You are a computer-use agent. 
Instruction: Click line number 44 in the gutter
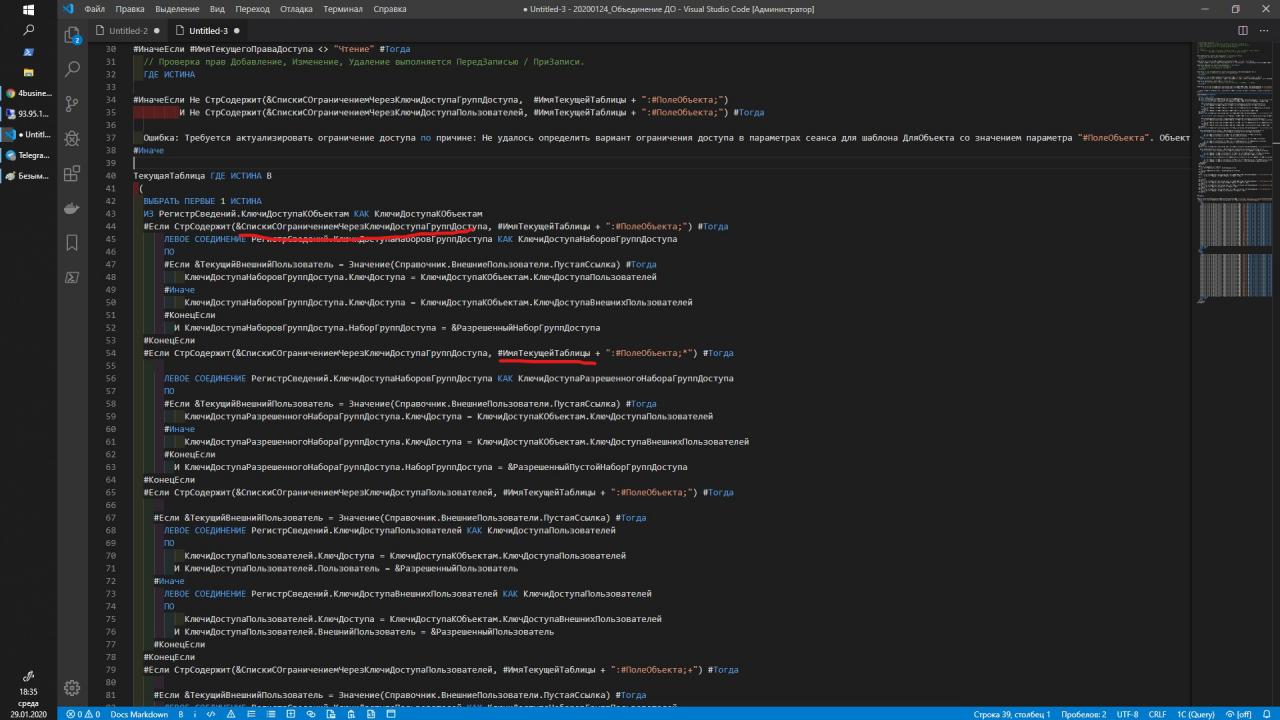point(111,226)
